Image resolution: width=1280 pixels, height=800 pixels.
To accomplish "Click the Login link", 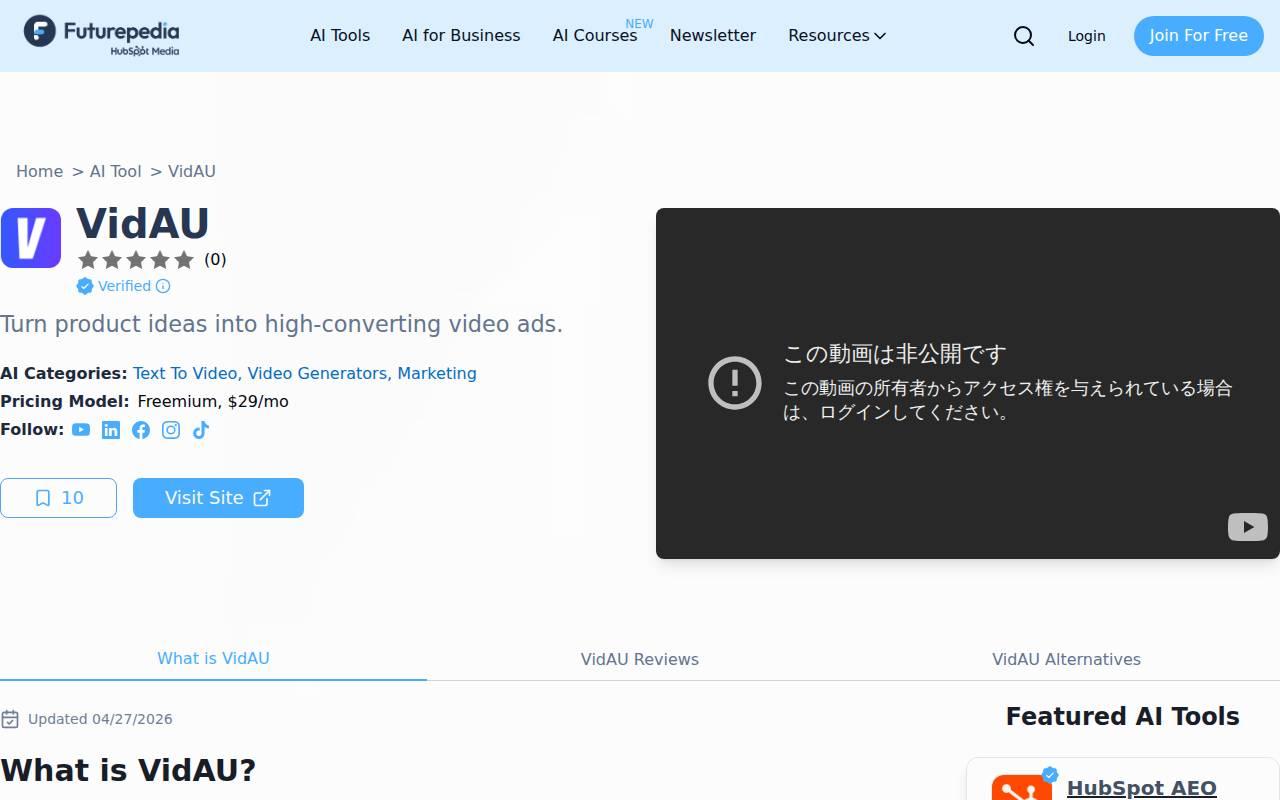I will (1086, 36).
